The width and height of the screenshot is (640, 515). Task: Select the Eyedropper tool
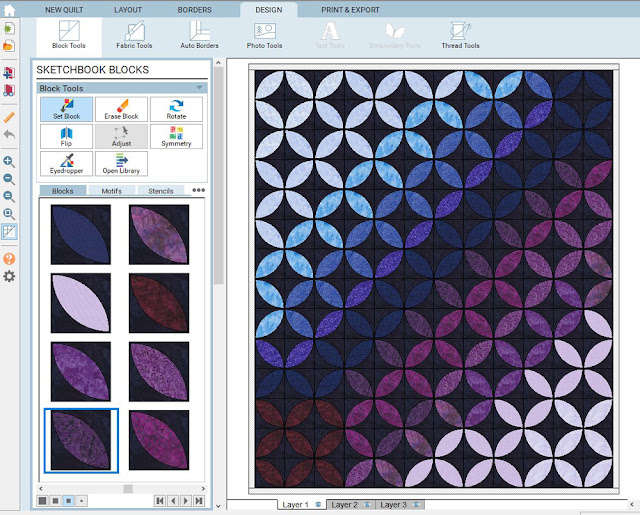[x=67, y=164]
